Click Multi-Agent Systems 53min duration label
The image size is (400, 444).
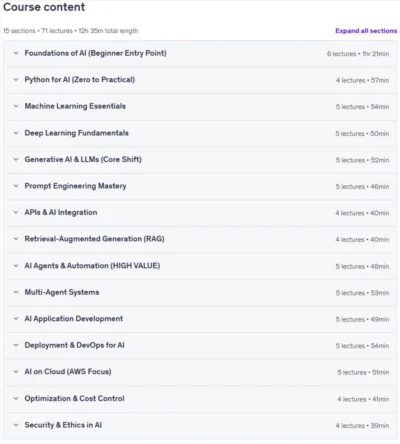380,293
